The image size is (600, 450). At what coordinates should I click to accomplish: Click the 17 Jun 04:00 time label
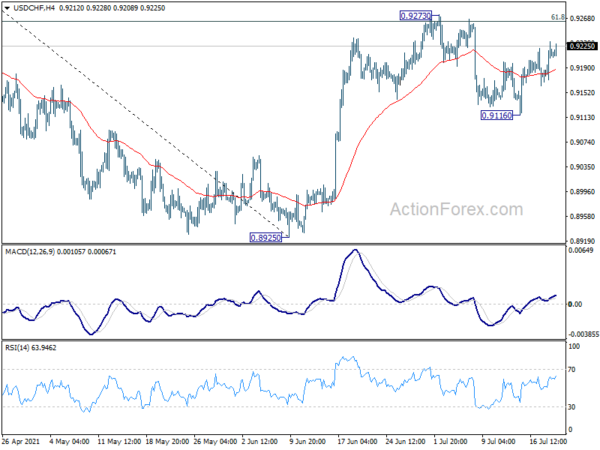point(358,442)
